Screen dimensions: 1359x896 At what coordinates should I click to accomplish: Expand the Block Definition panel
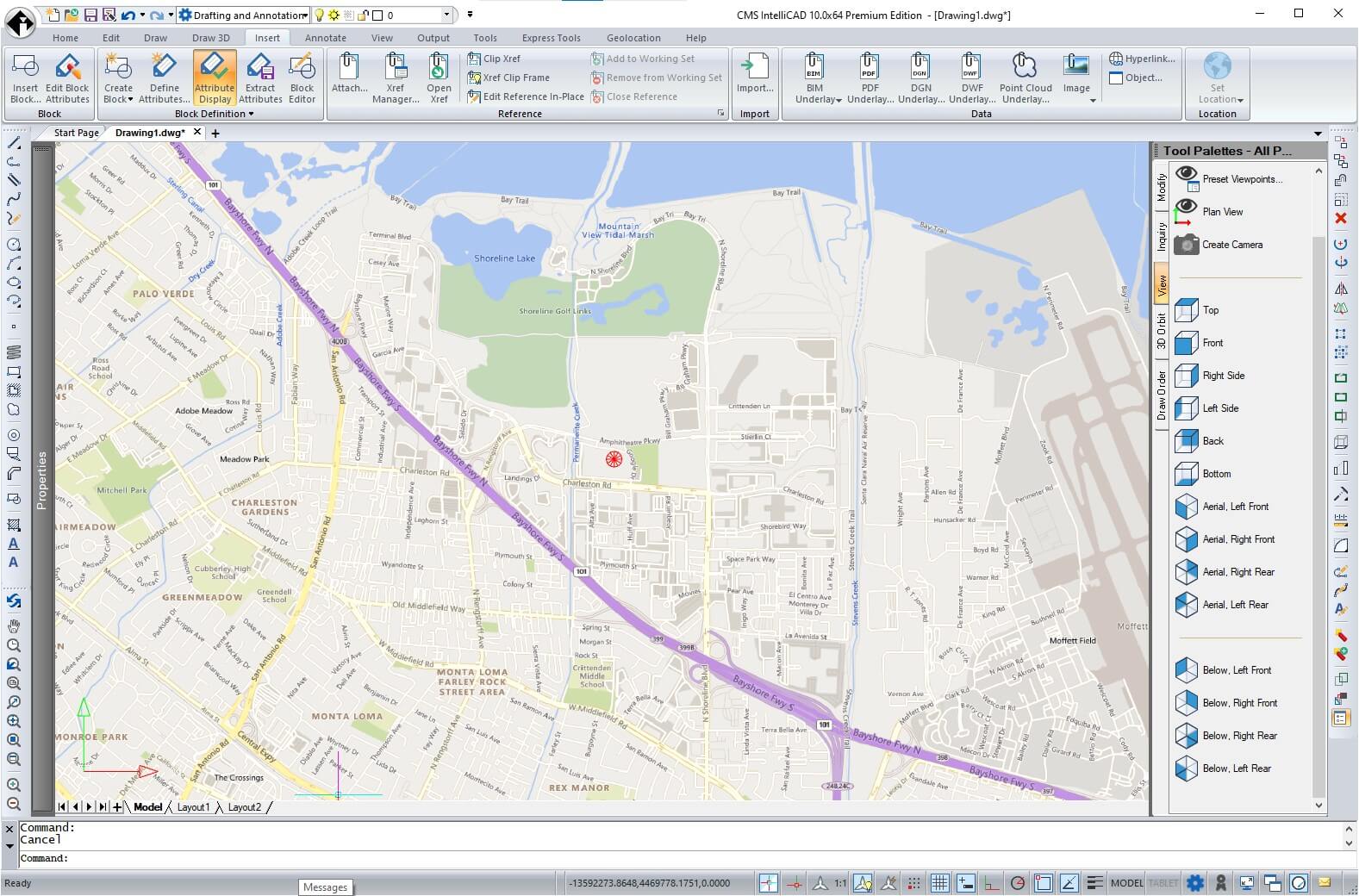(214, 114)
